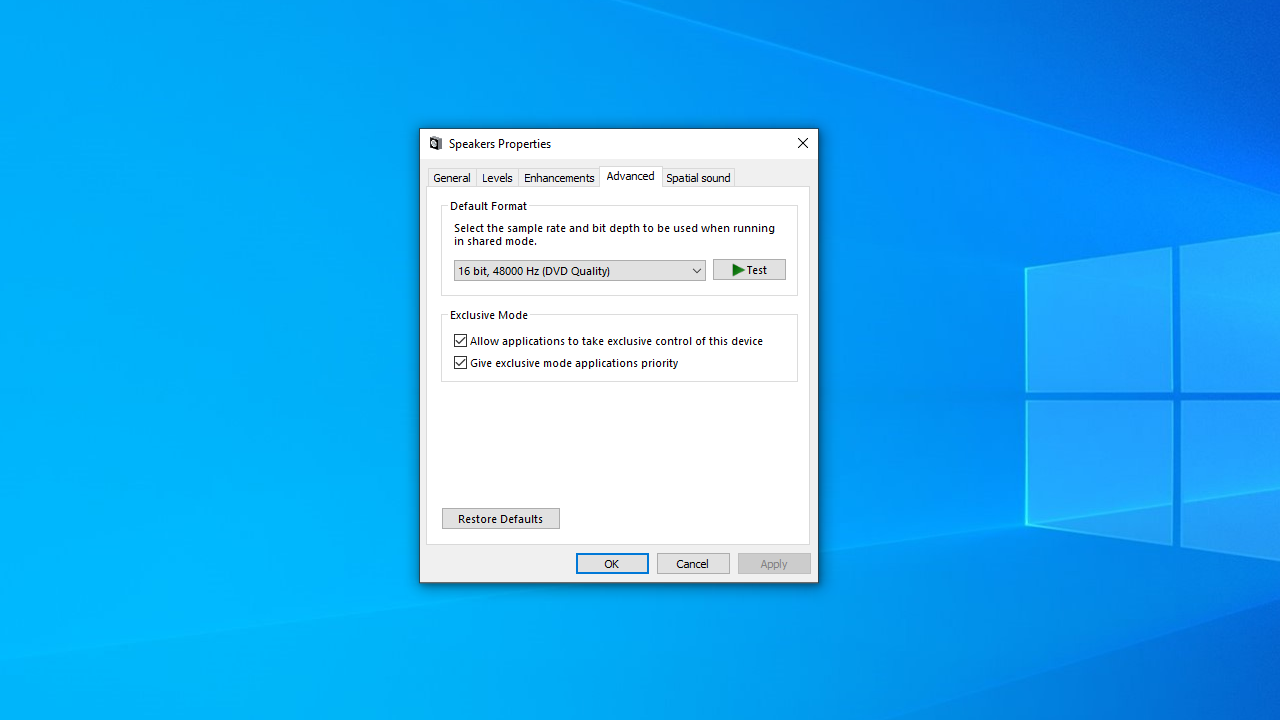Image resolution: width=1280 pixels, height=720 pixels.
Task: Click the '16 bit, 48000 Hz' format text
Action: point(534,271)
